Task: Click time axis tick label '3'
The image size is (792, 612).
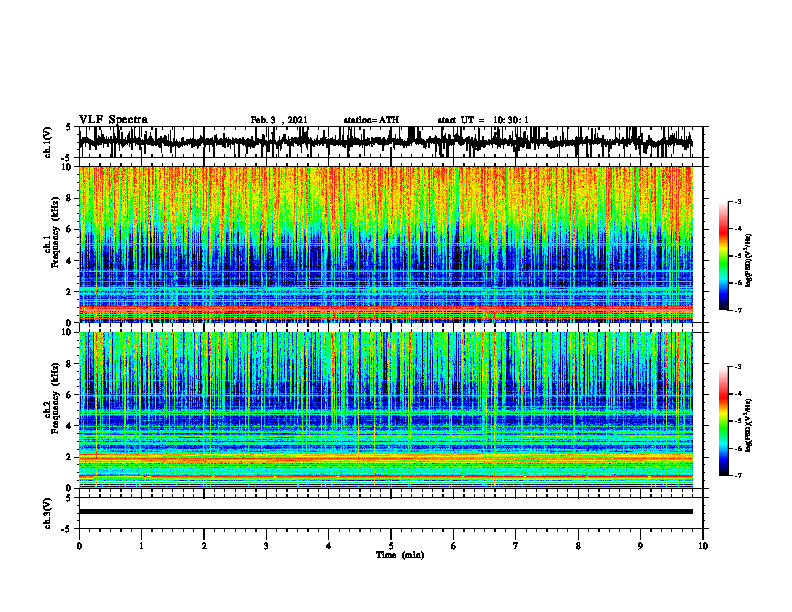Action: click(266, 546)
